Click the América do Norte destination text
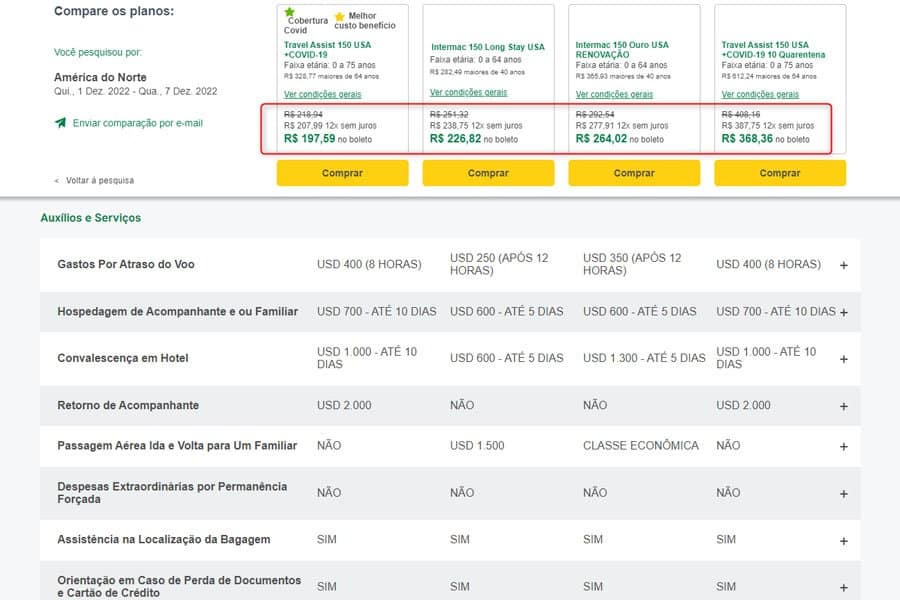 point(100,77)
